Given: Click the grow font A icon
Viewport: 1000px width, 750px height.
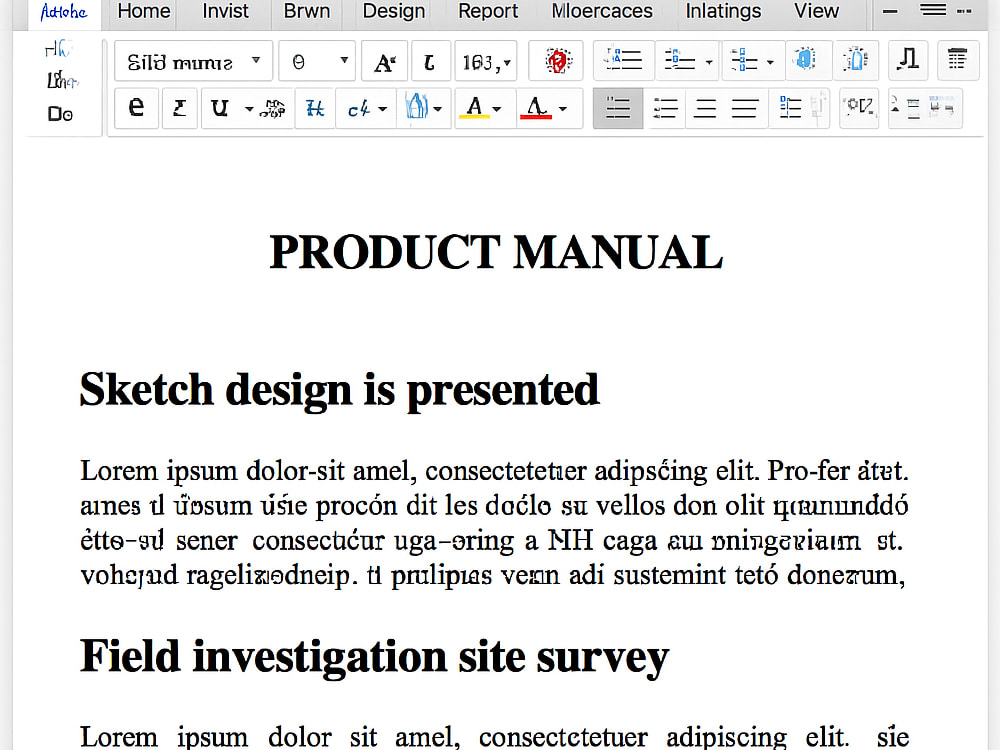Looking at the screenshot, I should [x=385, y=61].
